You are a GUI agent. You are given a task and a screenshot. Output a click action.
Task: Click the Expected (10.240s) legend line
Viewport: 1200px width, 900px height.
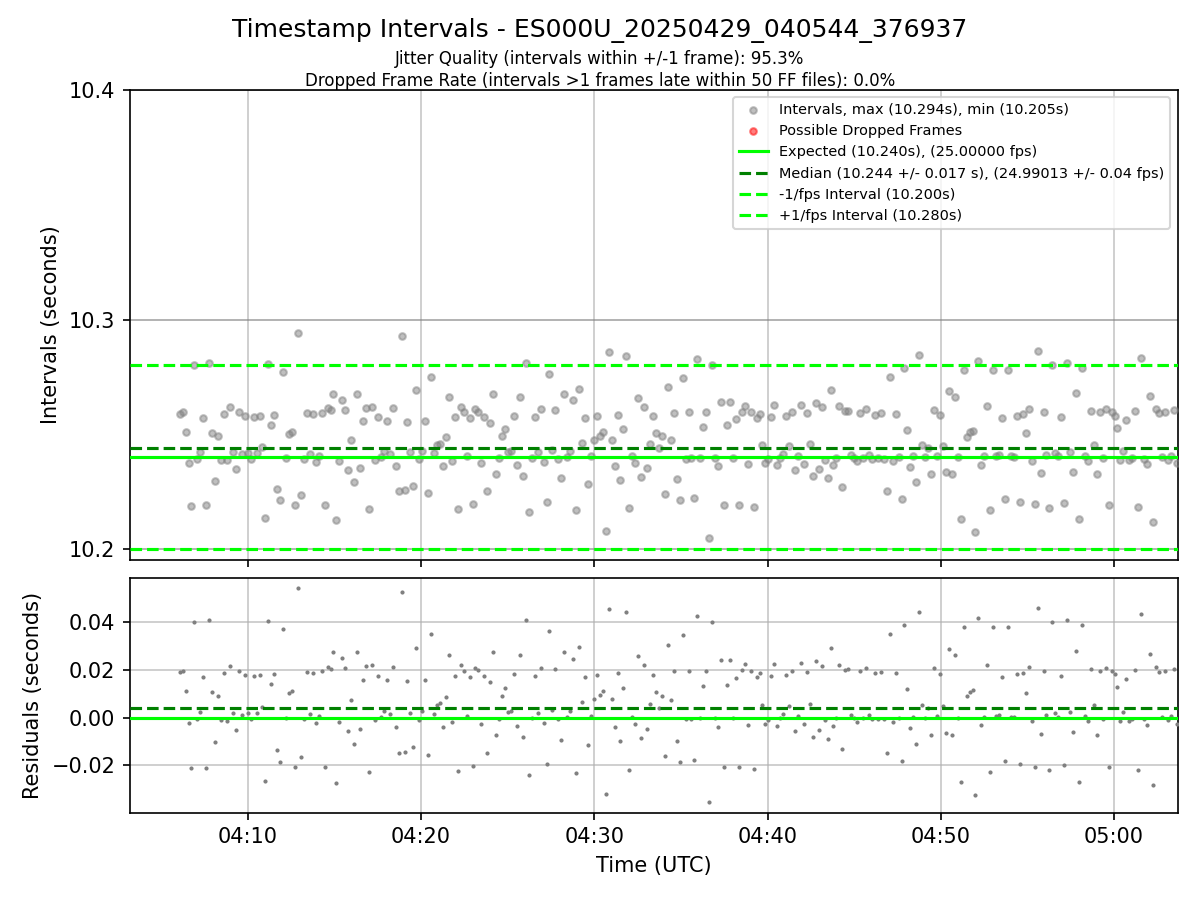coord(754,151)
